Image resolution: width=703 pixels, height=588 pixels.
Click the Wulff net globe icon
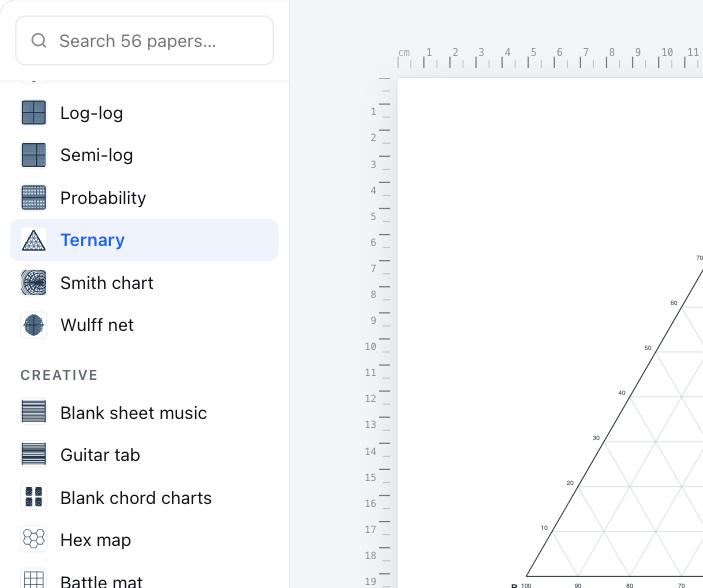click(34, 325)
